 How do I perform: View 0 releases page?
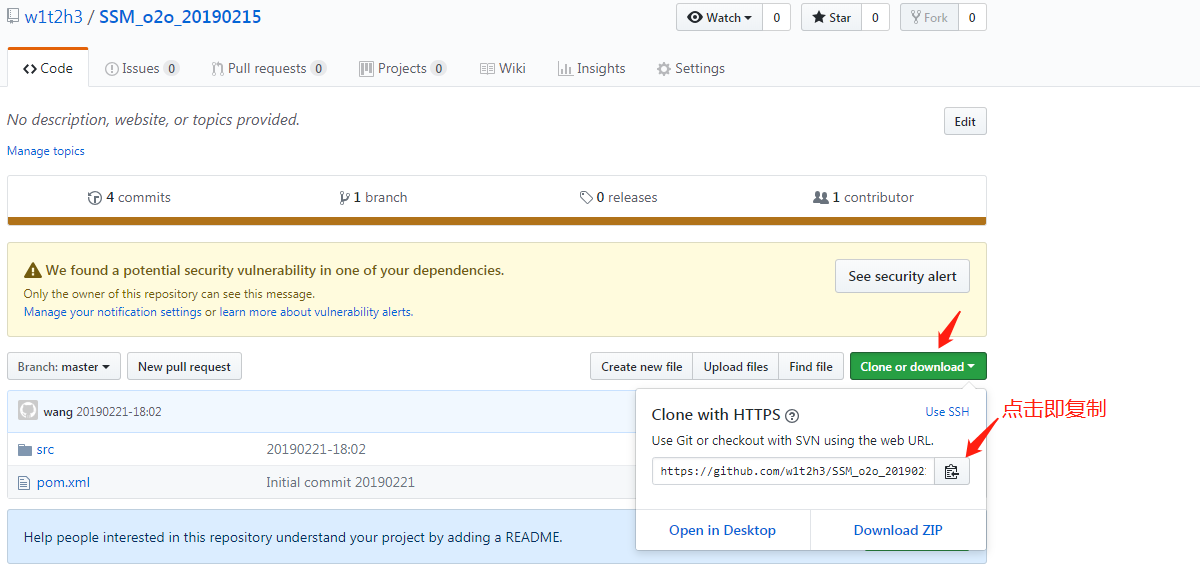[618, 197]
